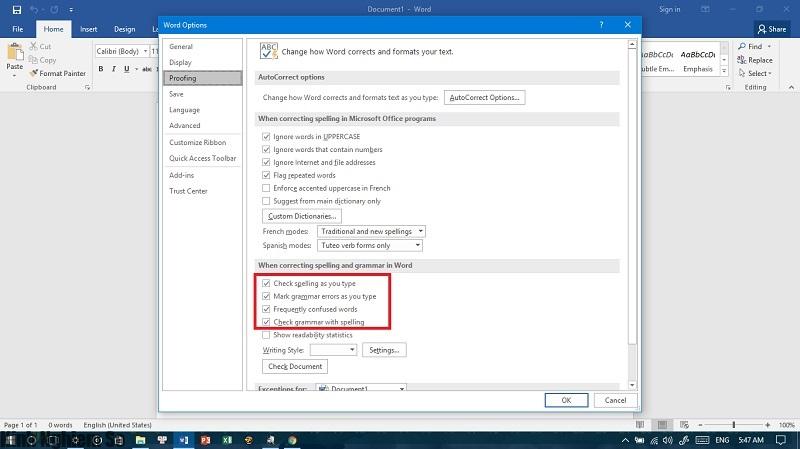Click the Copy button in Word's ribbon
Viewport: 800px width, 449px height.
42,60
